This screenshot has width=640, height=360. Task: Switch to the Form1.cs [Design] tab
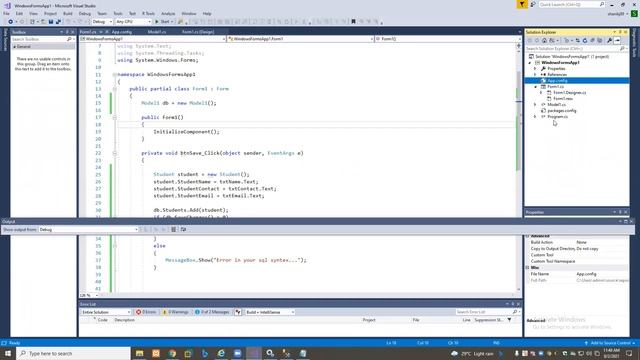[x=198, y=32]
